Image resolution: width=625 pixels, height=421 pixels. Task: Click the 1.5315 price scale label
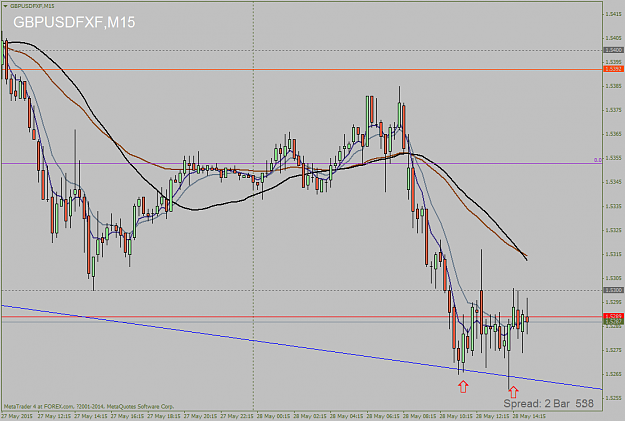tap(613, 254)
